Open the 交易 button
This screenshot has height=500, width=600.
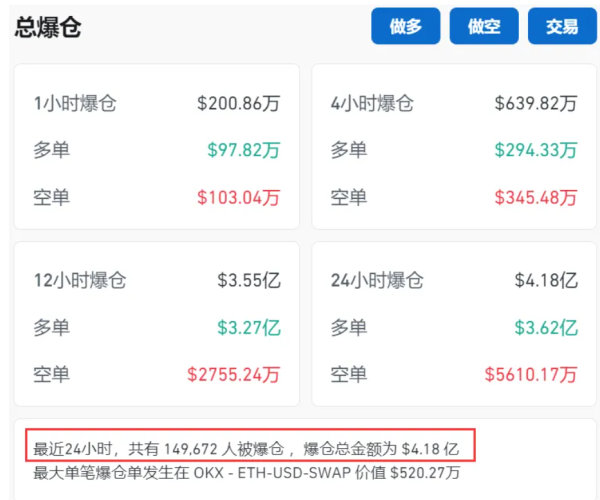pyautogui.click(x=562, y=26)
